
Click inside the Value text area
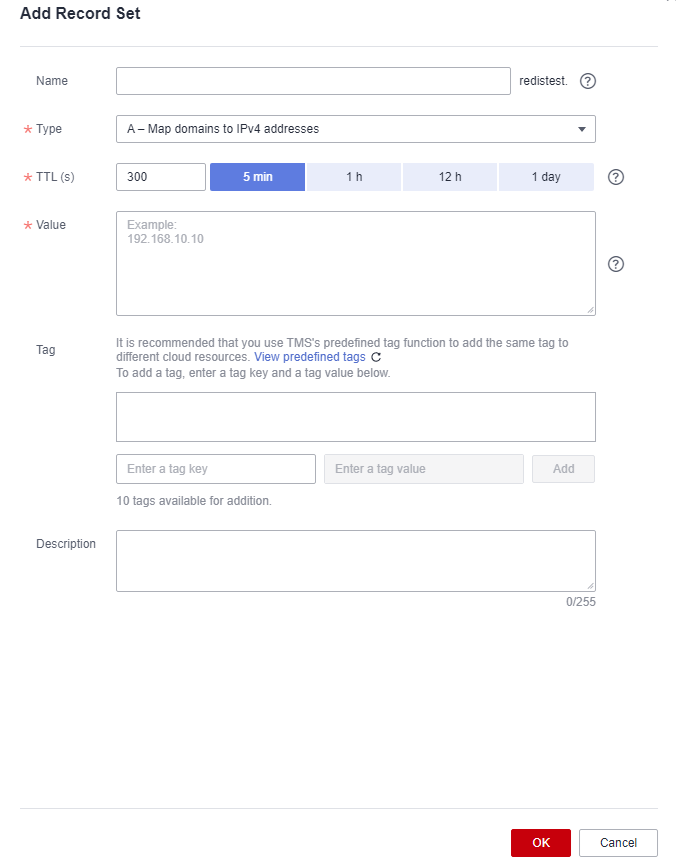[x=355, y=264]
